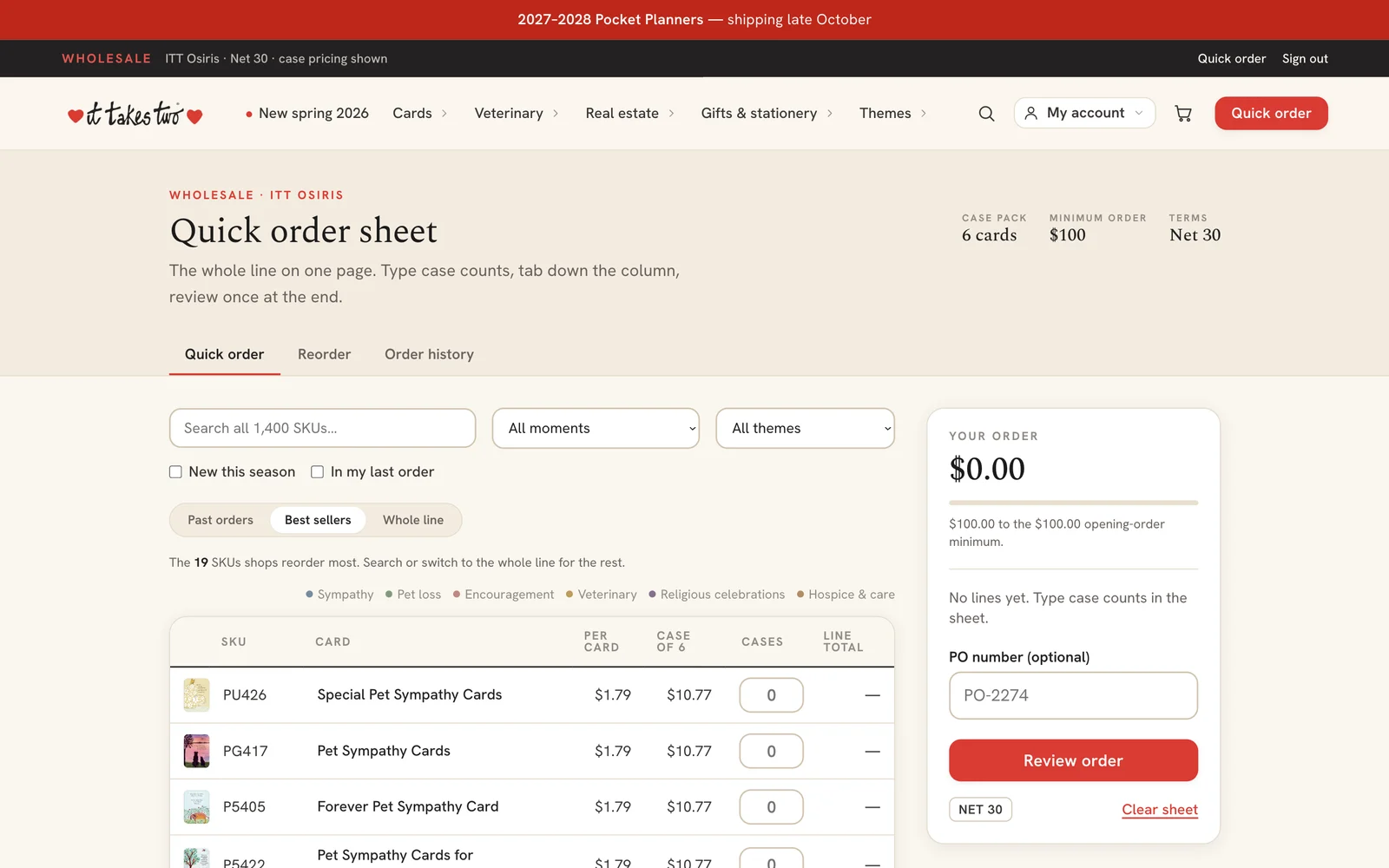Click the Pocket Planners announcement banner

coord(694,20)
